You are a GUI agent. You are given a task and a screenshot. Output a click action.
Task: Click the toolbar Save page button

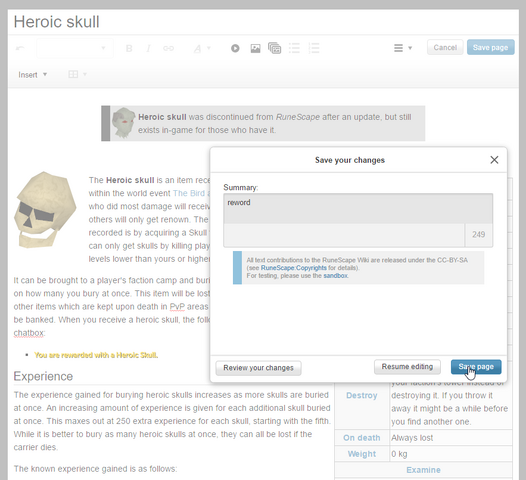pyautogui.click(x=490, y=47)
